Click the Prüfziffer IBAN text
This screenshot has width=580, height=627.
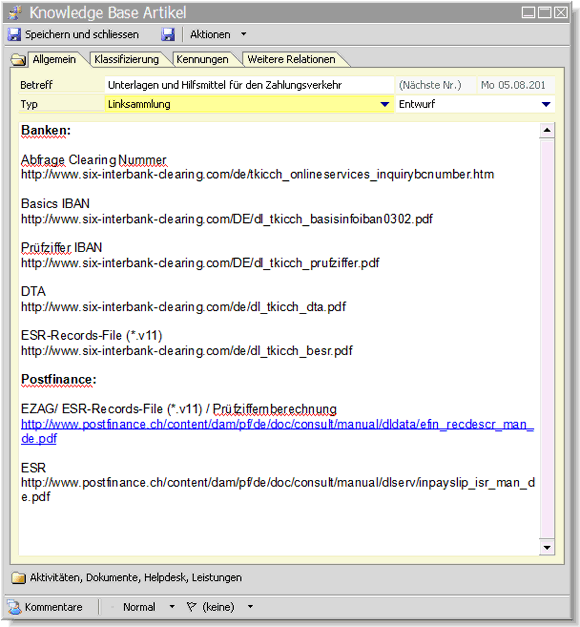(61, 248)
